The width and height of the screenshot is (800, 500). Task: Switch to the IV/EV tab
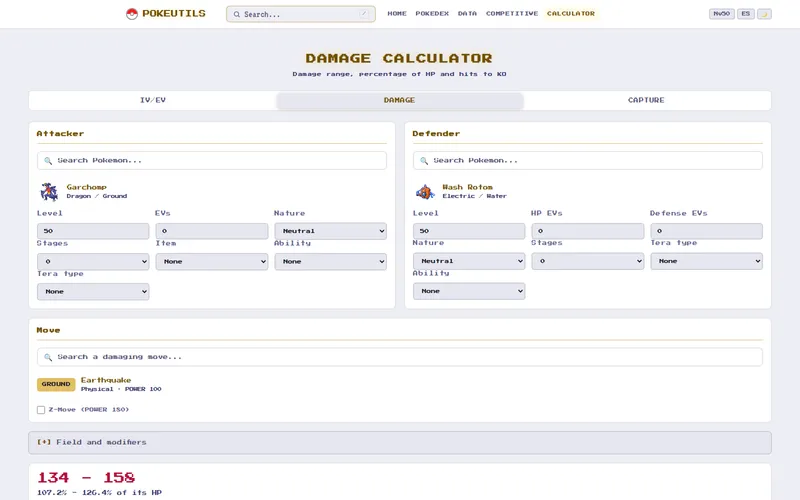[x=153, y=101]
